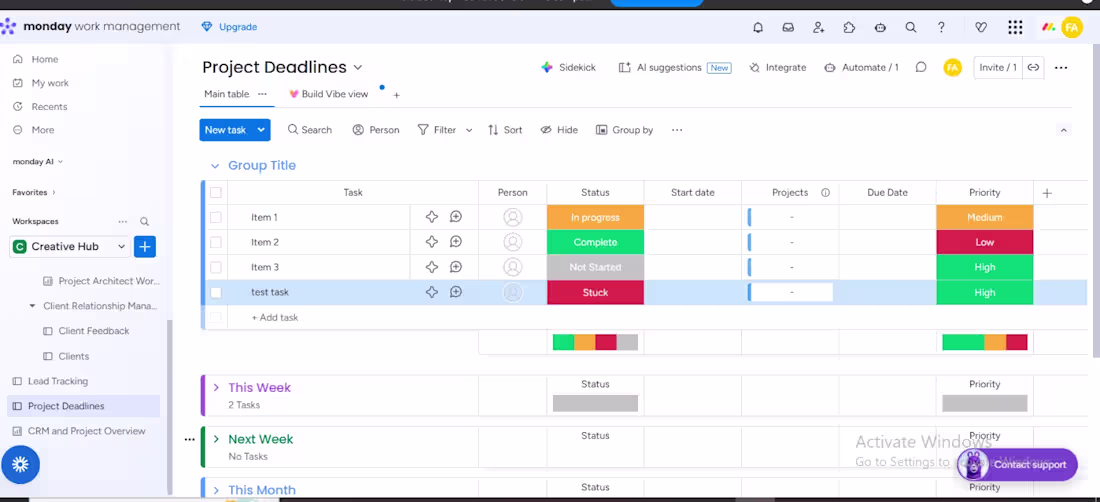Open the board options three-dot menu
The height and width of the screenshot is (502, 1100).
pyautogui.click(x=1061, y=68)
